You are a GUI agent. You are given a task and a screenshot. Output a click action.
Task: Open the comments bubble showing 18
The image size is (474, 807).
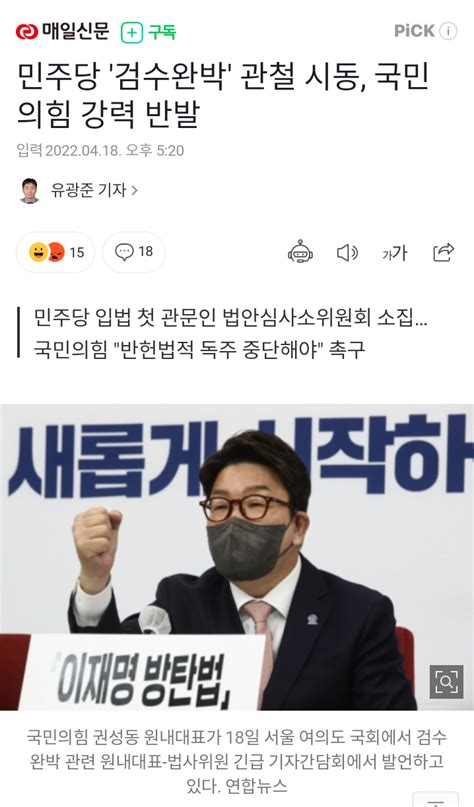(134, 252)
